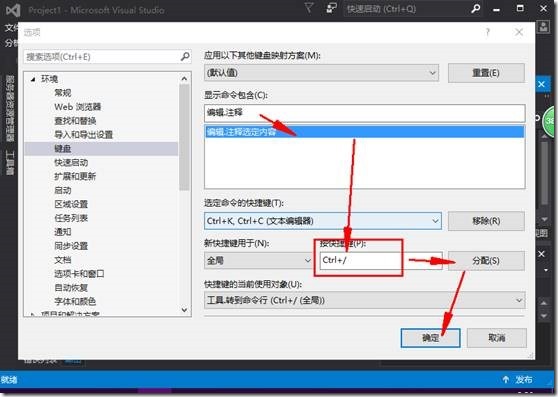Viewport: 558px width, 397px height.
Task: Click the Visual Studio logo icon
Action: [x=13, y=10]
